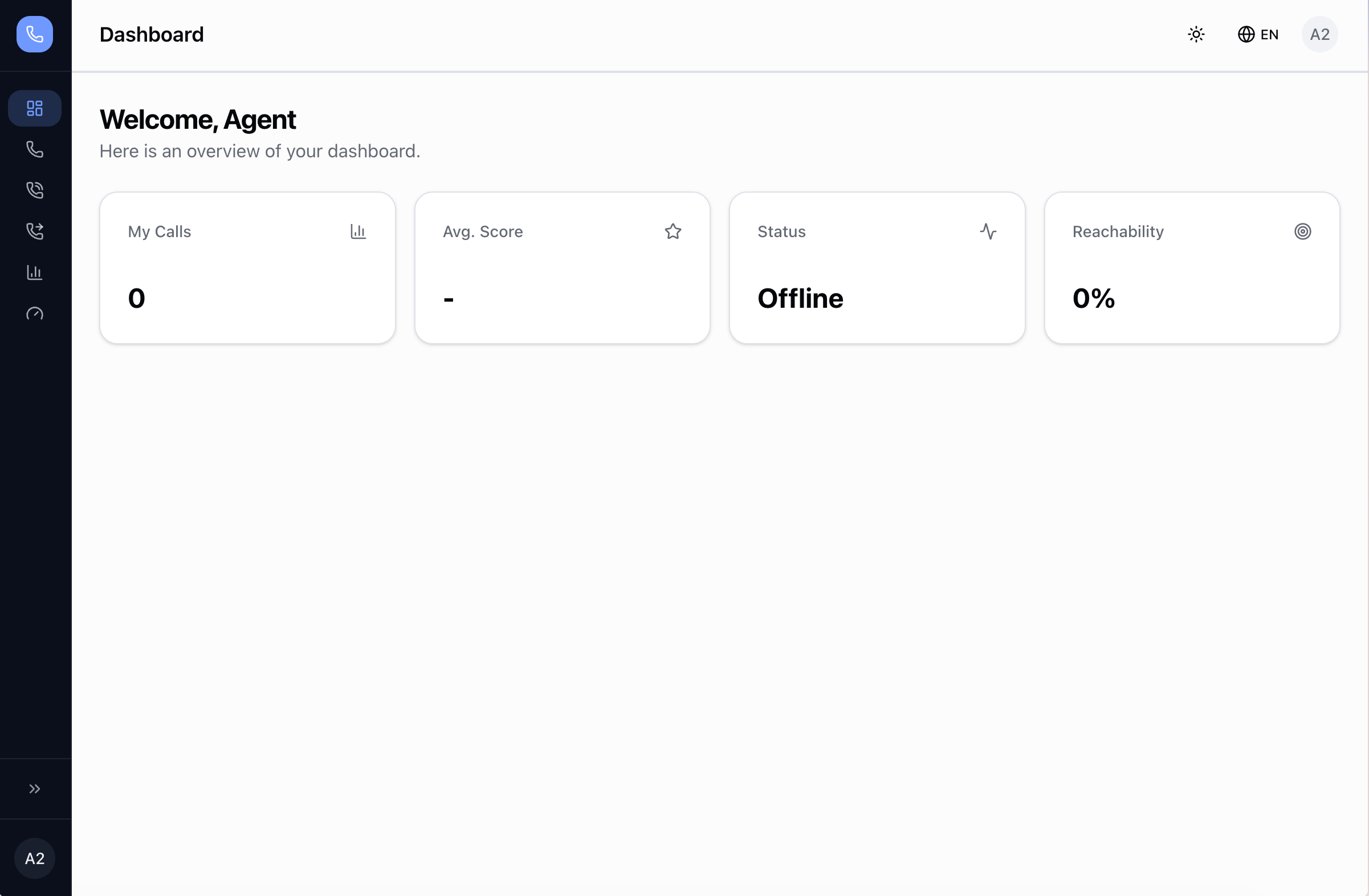Select the outgoing call transfer icon
The width and height of the screenshot is (1369, 896).
click(x=35, y=232)
